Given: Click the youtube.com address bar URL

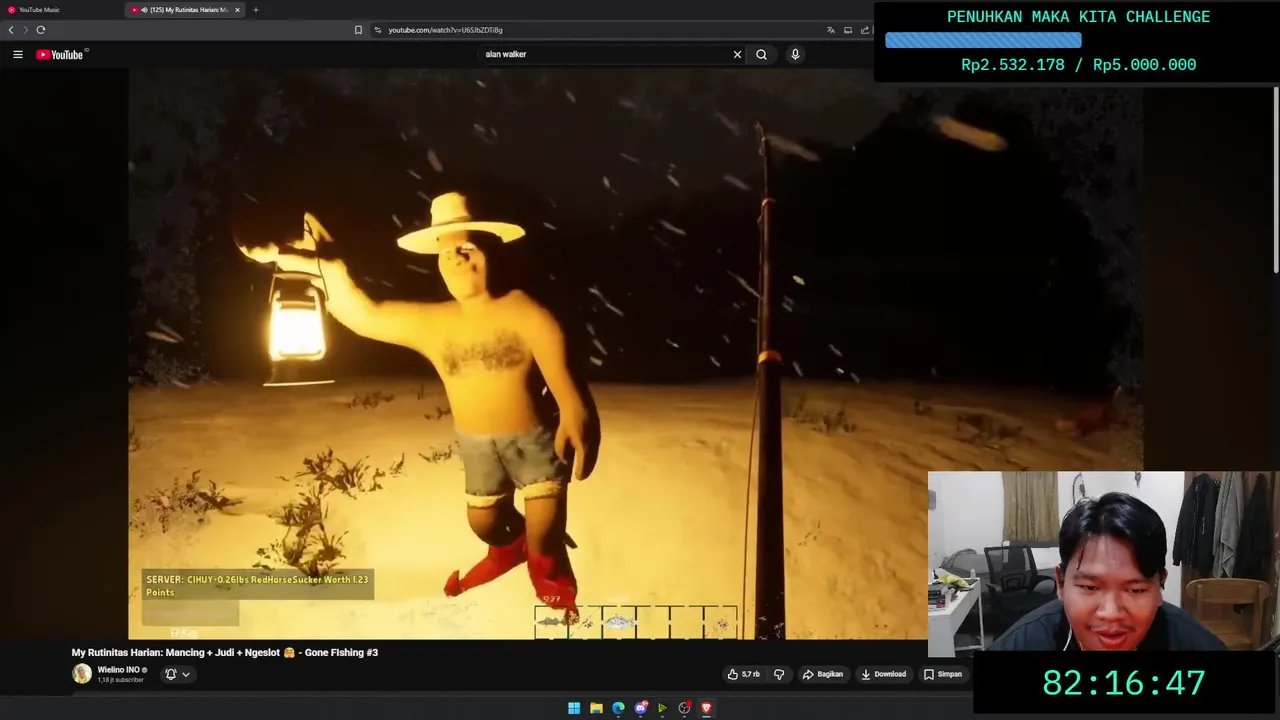Looking at the screenshot, I should [445, 30].
